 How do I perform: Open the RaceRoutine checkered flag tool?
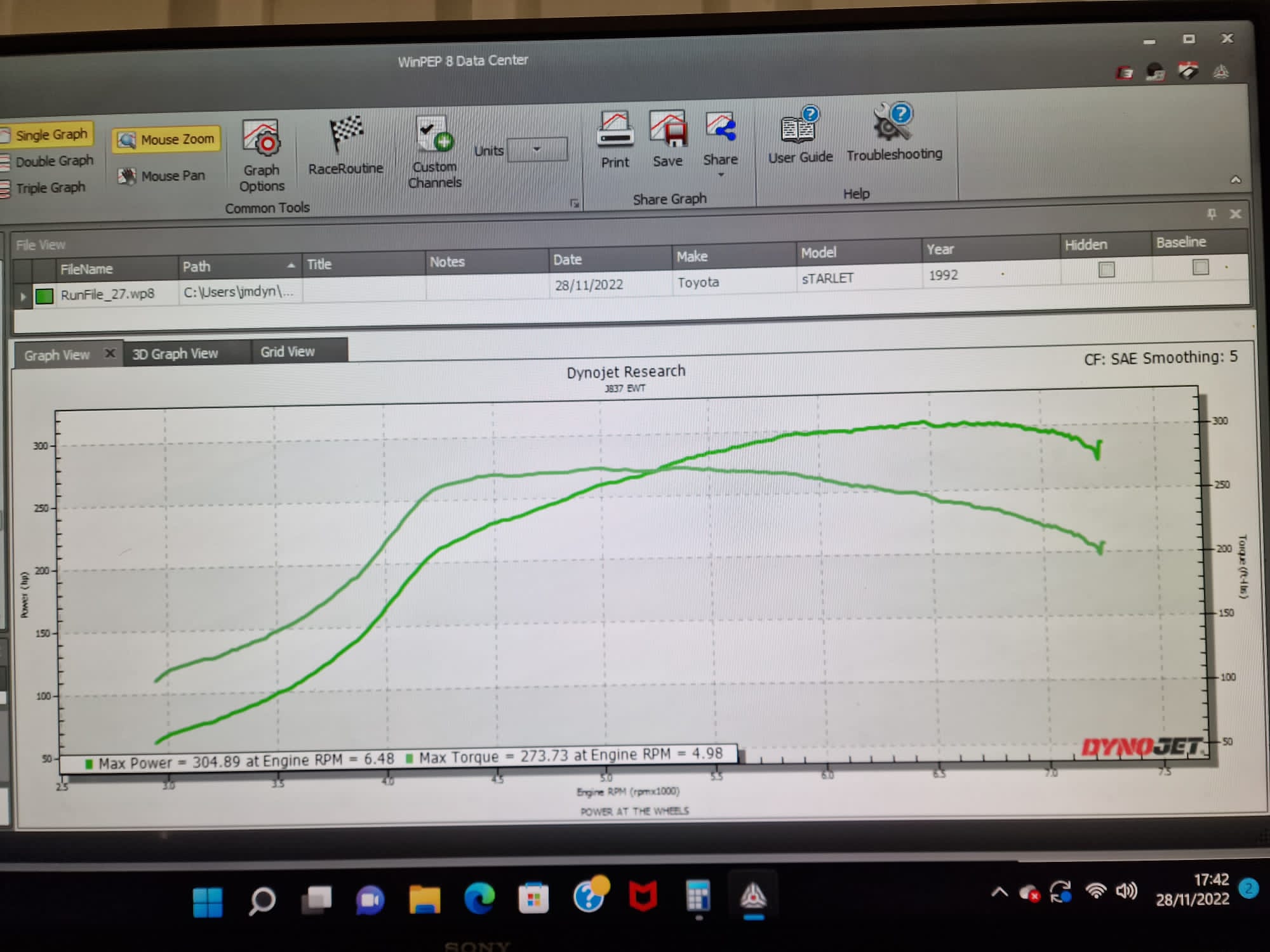(x=345, y=146)
